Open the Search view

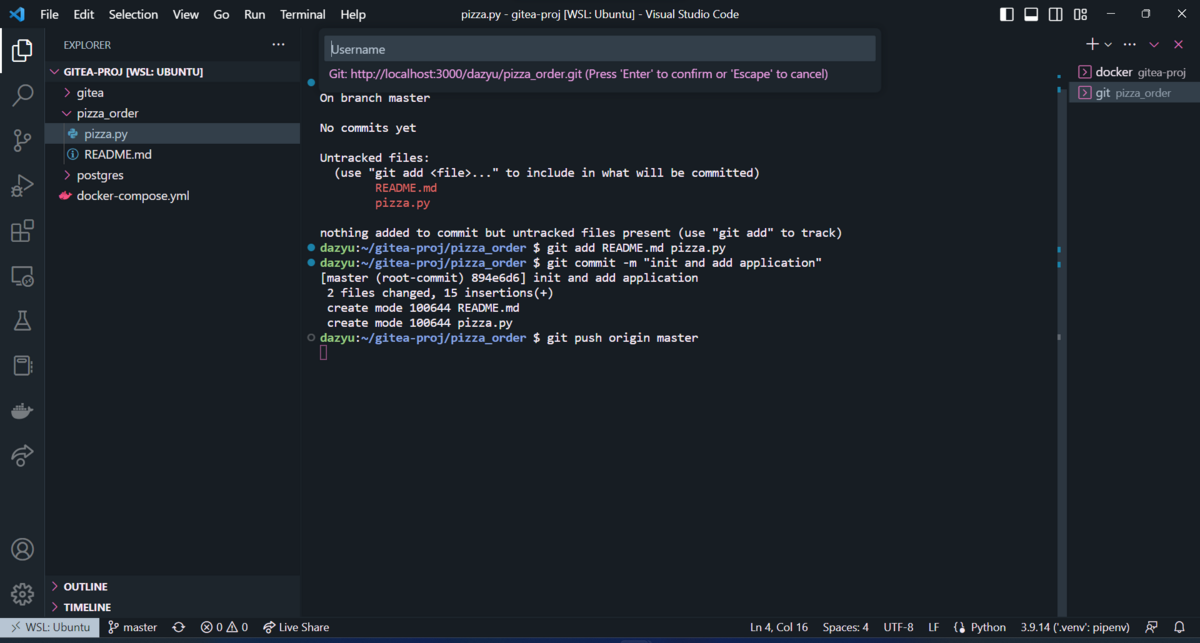(x=22, y=96)
